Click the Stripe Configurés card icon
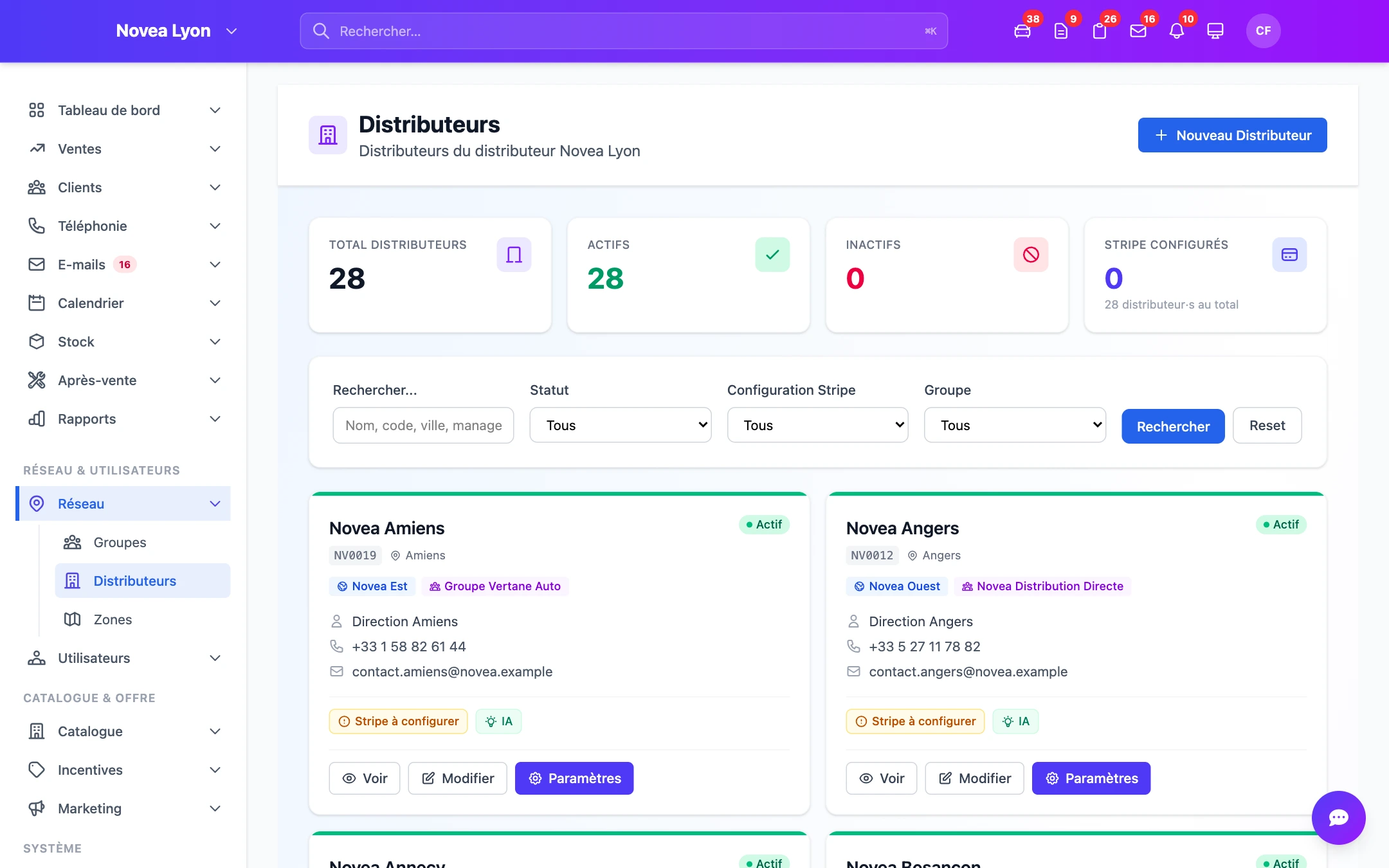This screenshot has height=868, width=1389. point(1289,255)
